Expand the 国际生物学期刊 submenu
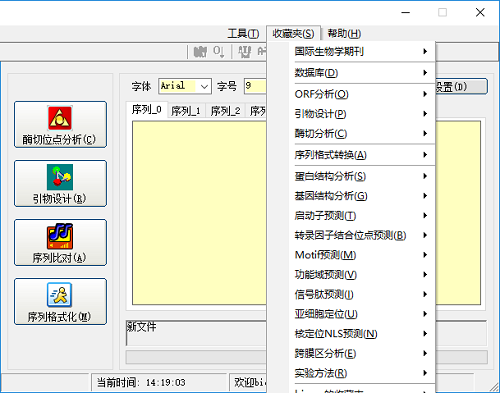This screenshot has height=393, width=500. tap(362, 51)
